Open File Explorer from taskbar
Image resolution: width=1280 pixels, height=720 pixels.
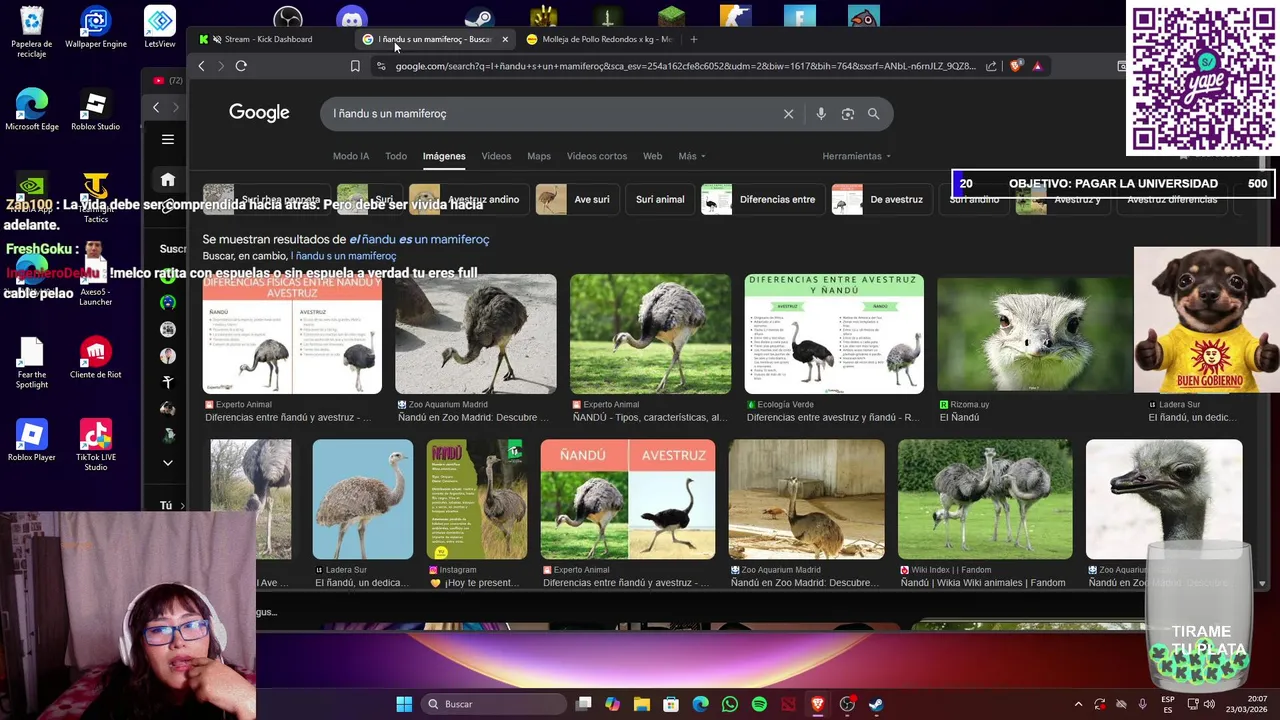641,704
